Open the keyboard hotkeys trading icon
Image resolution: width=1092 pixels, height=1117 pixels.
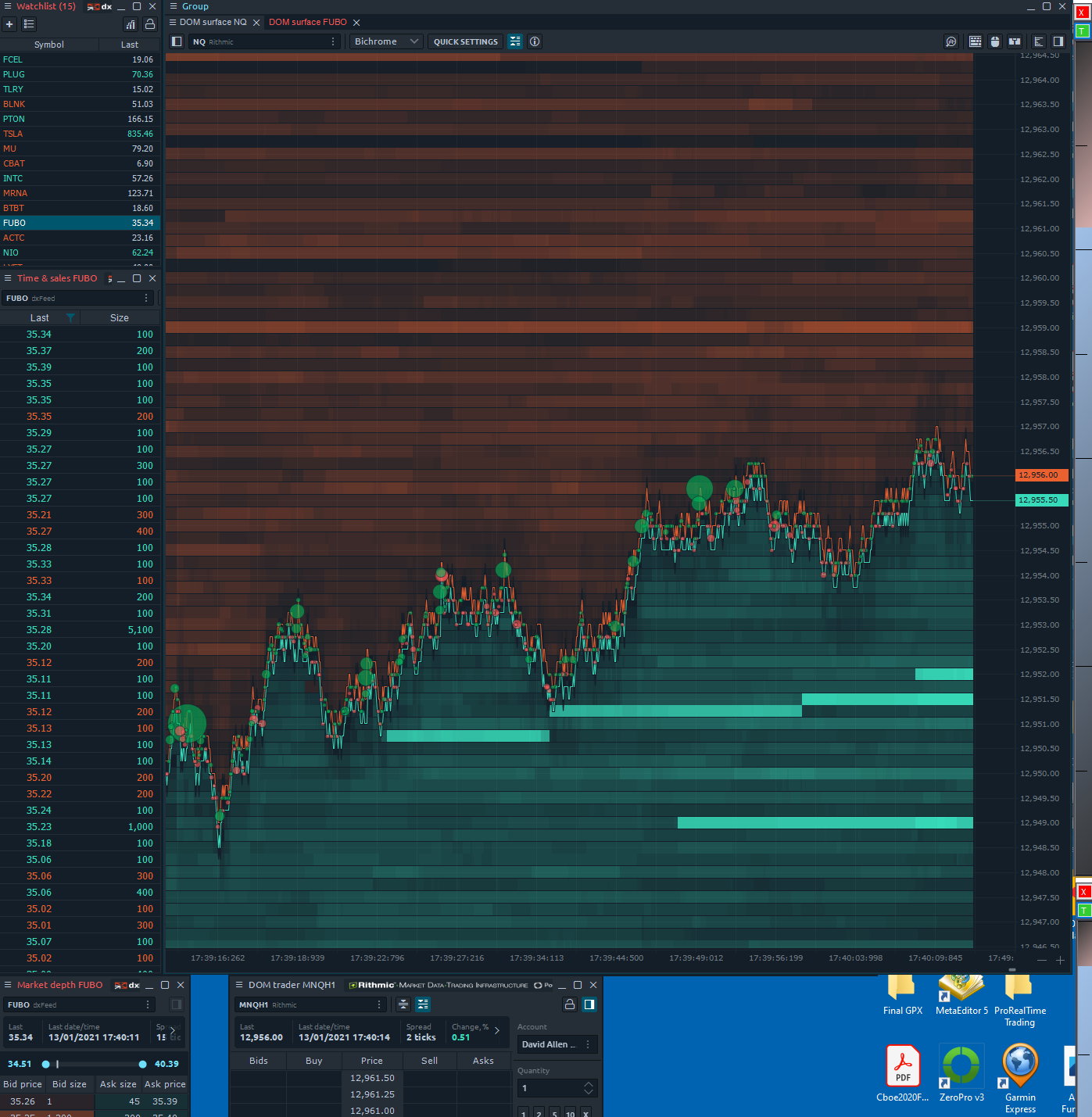click(x=976, y=41)
